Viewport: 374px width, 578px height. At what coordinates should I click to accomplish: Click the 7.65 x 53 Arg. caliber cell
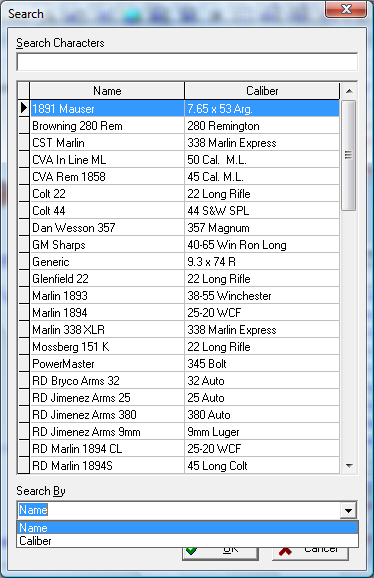click(x=262, y=108)
